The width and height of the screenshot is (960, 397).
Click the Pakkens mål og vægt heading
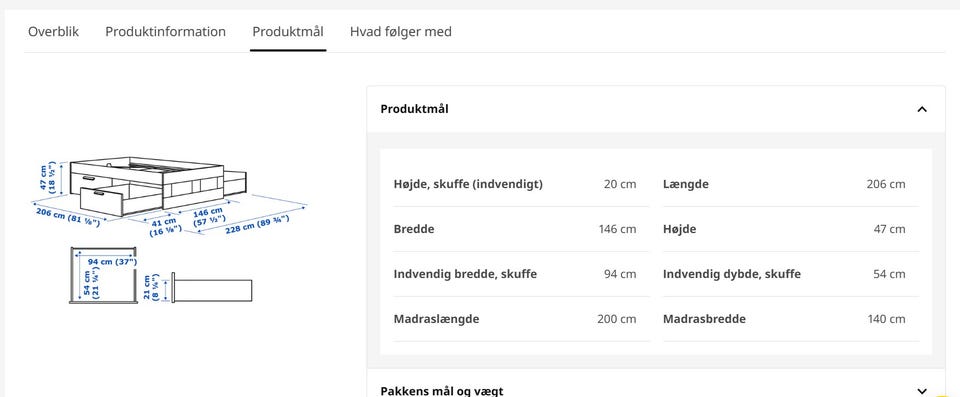point(441,391)
